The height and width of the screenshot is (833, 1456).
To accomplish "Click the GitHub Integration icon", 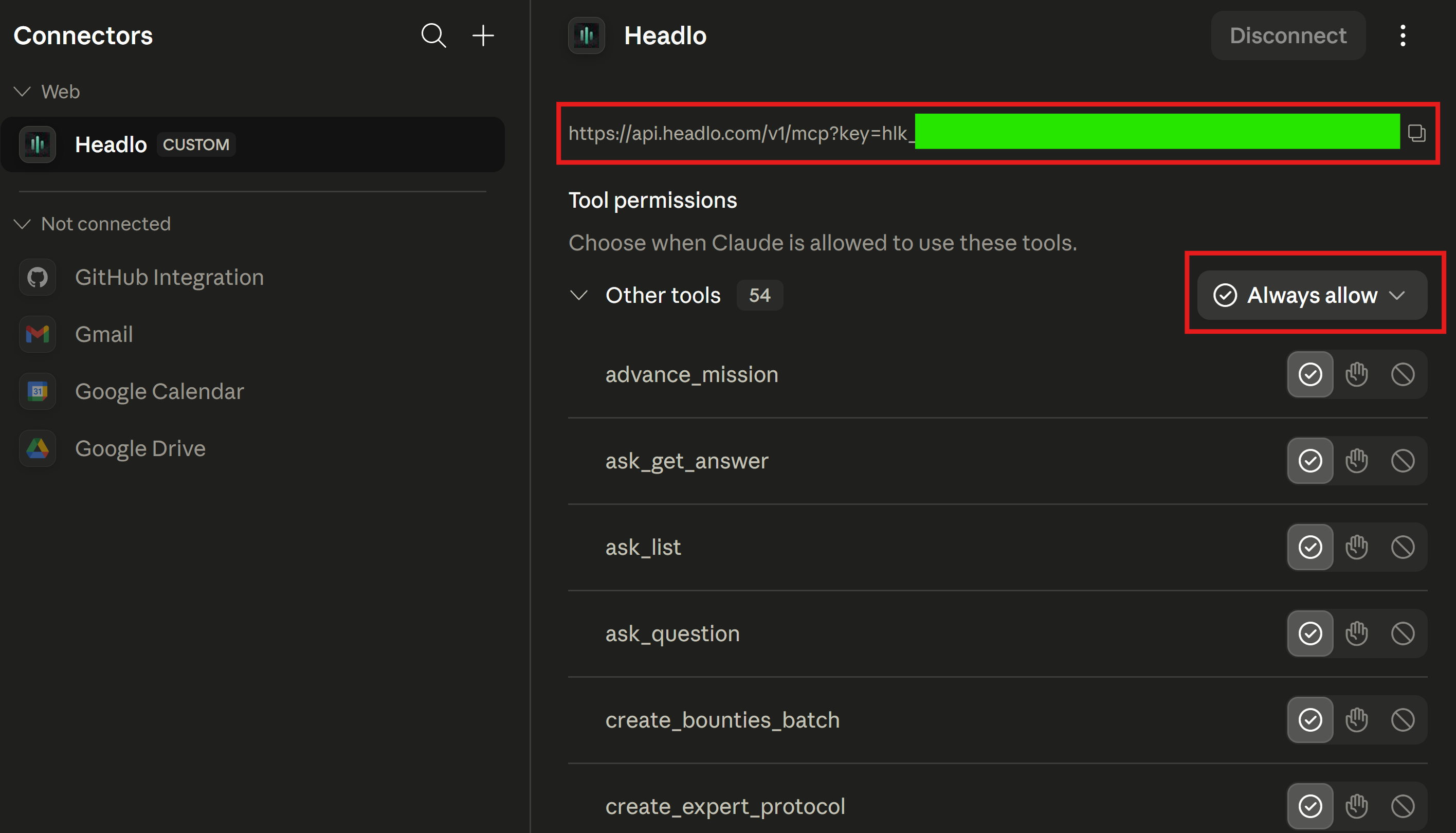I will [x=38, y=278].
